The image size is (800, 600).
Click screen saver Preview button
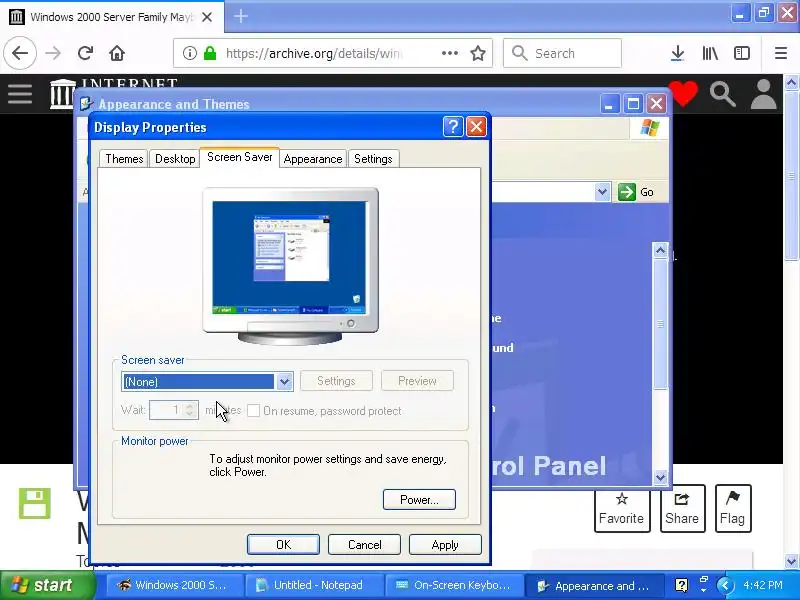point(417,381)
